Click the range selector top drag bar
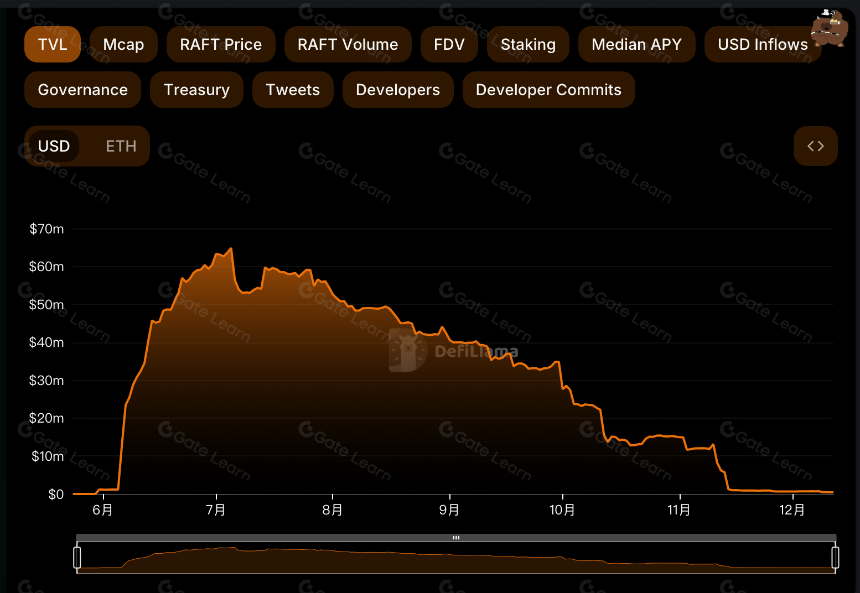Viewport: 860px width, 593px height. pos(456,538)
